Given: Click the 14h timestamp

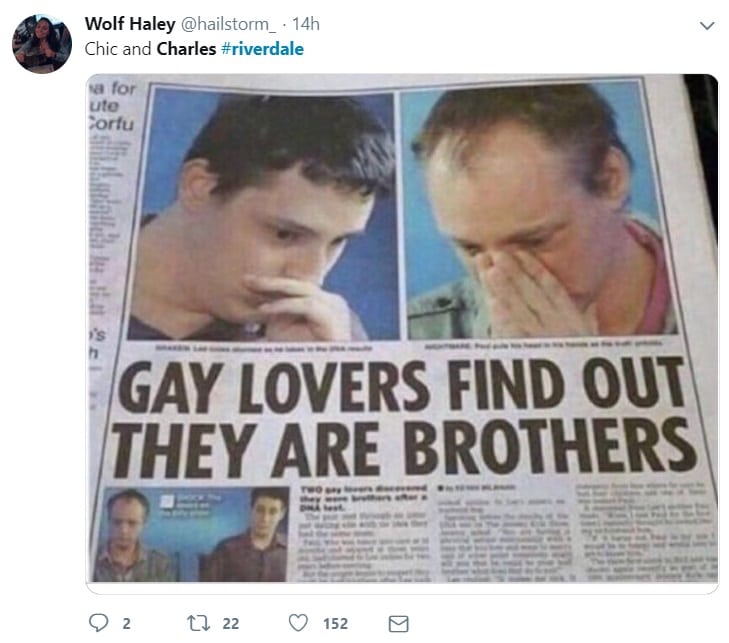Looking at the screenshot, I should [306, 24].
